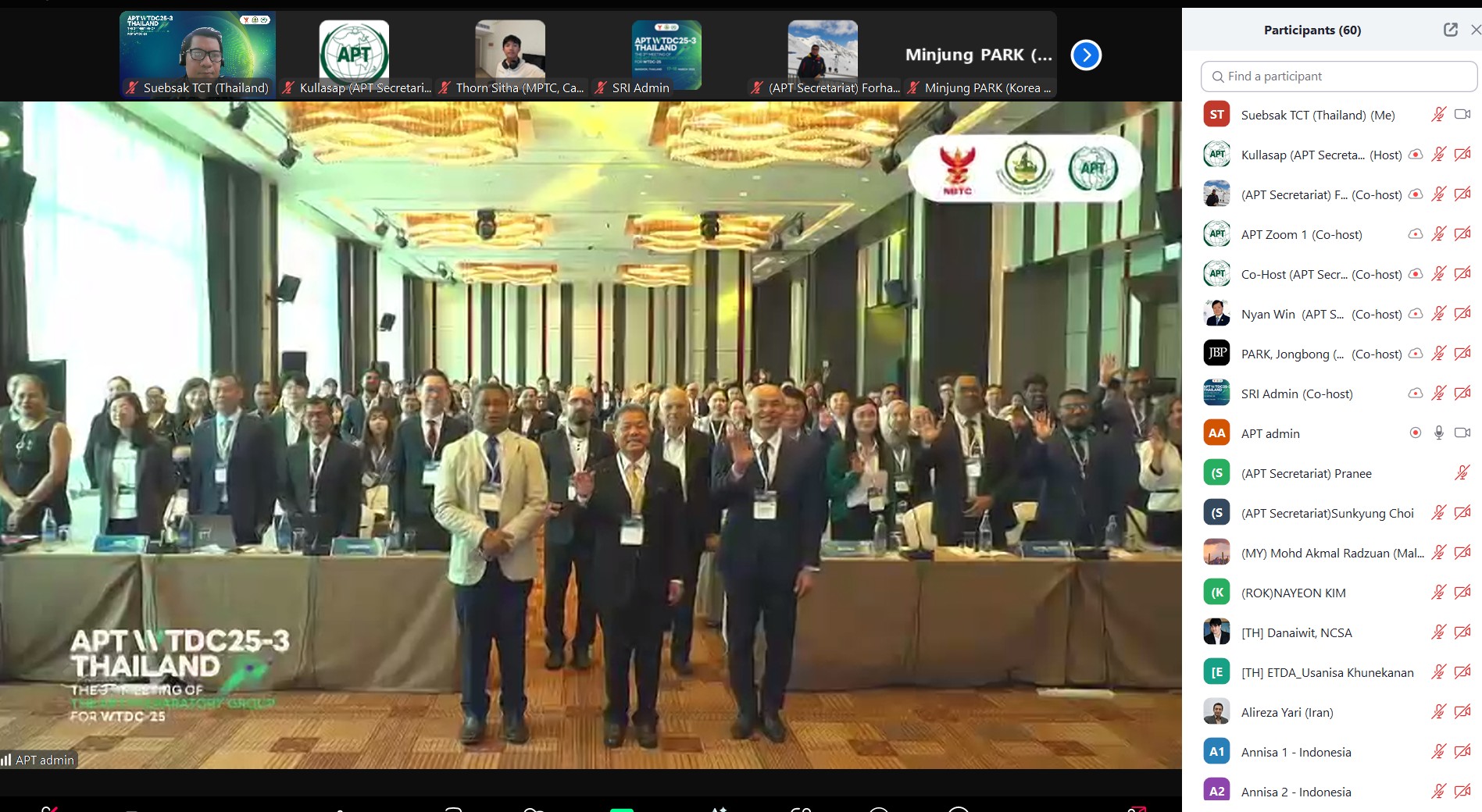Click cloud recording icon for SRI Admin (Co-host)
The image size is (1482, 812).
[1415, 394]
